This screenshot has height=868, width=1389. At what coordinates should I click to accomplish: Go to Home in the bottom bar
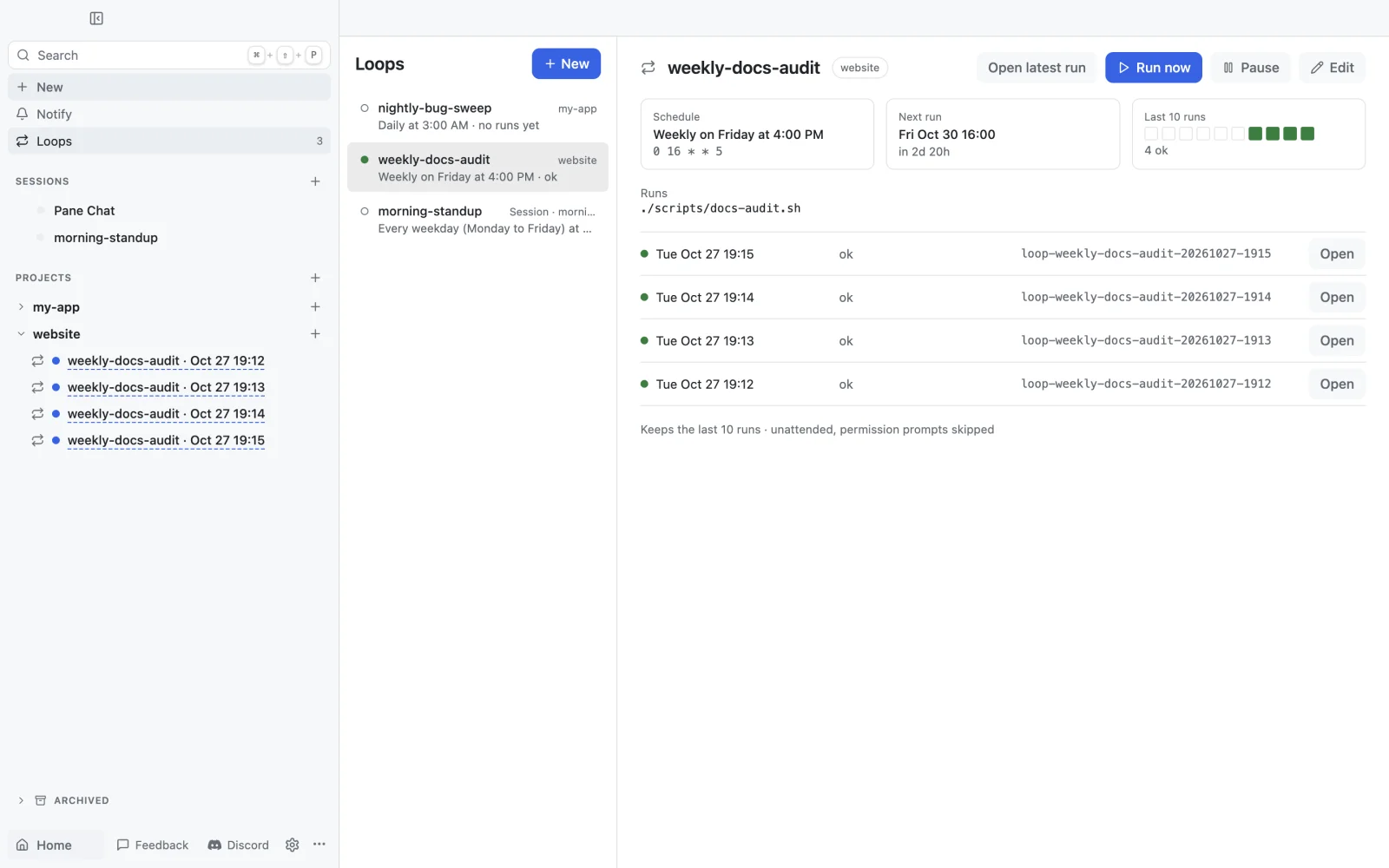(x=56, y=845)
